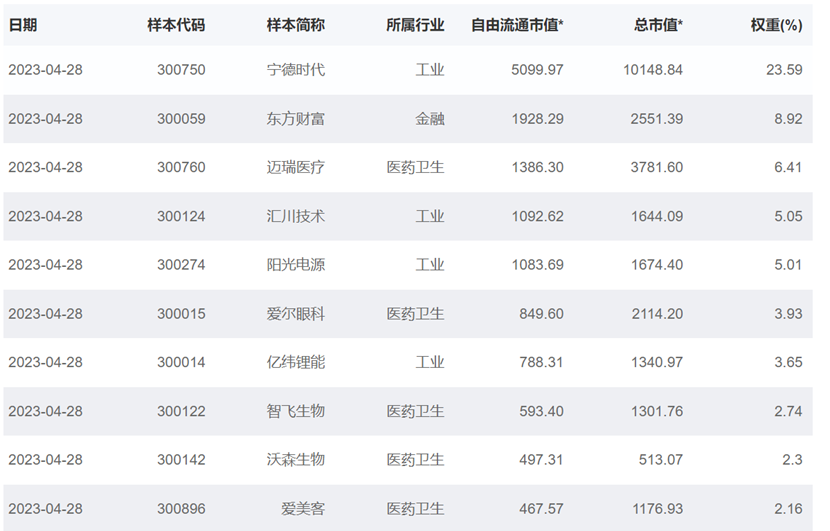
Task: Click total market value 3781.60
Action: [656, 167]
